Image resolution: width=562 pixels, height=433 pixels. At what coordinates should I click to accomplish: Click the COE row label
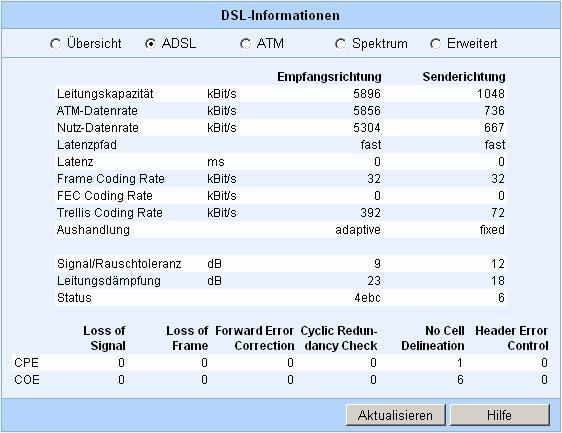tap(27, 380)
